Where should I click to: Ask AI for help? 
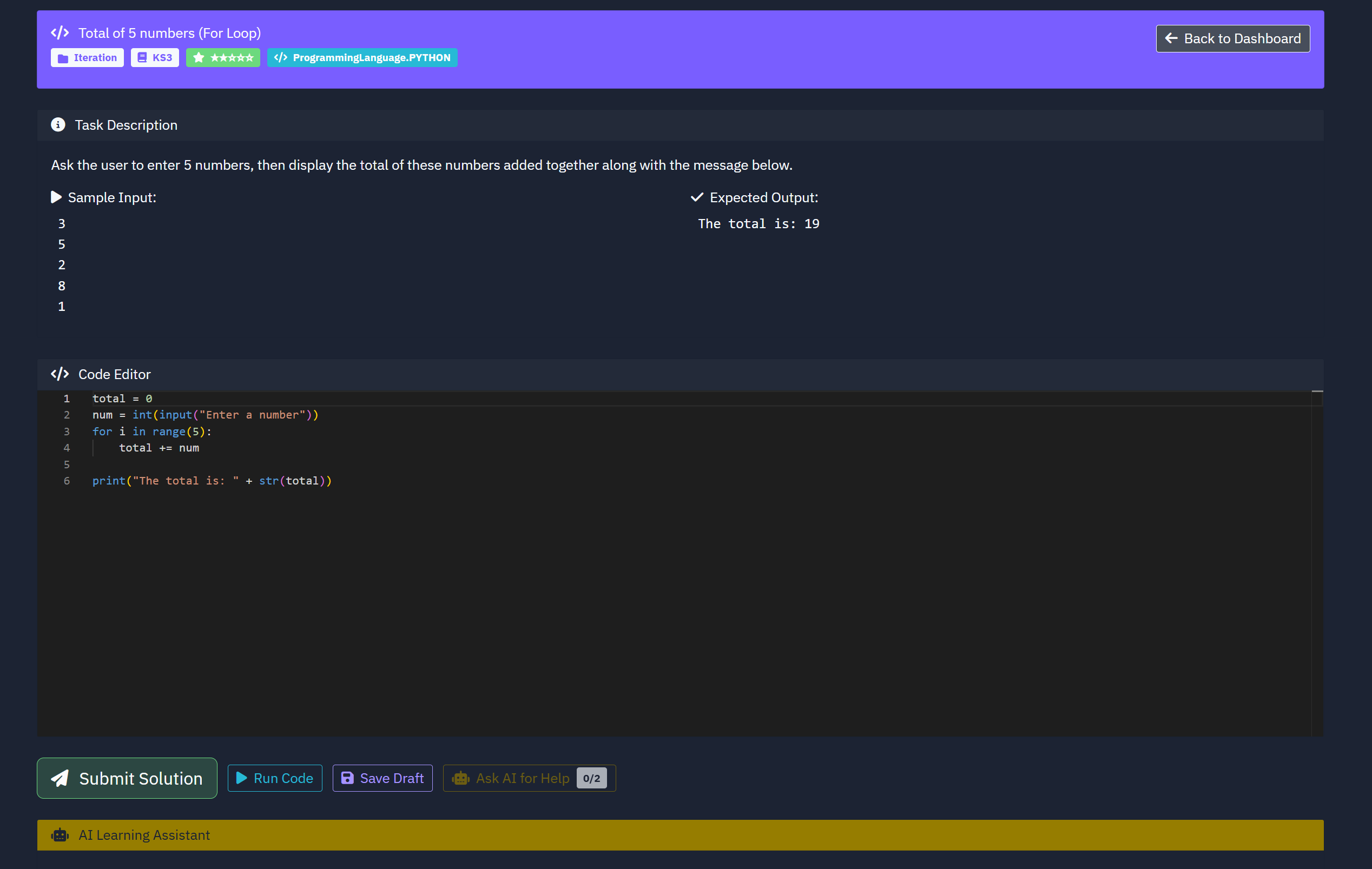[x=529, y=778]
